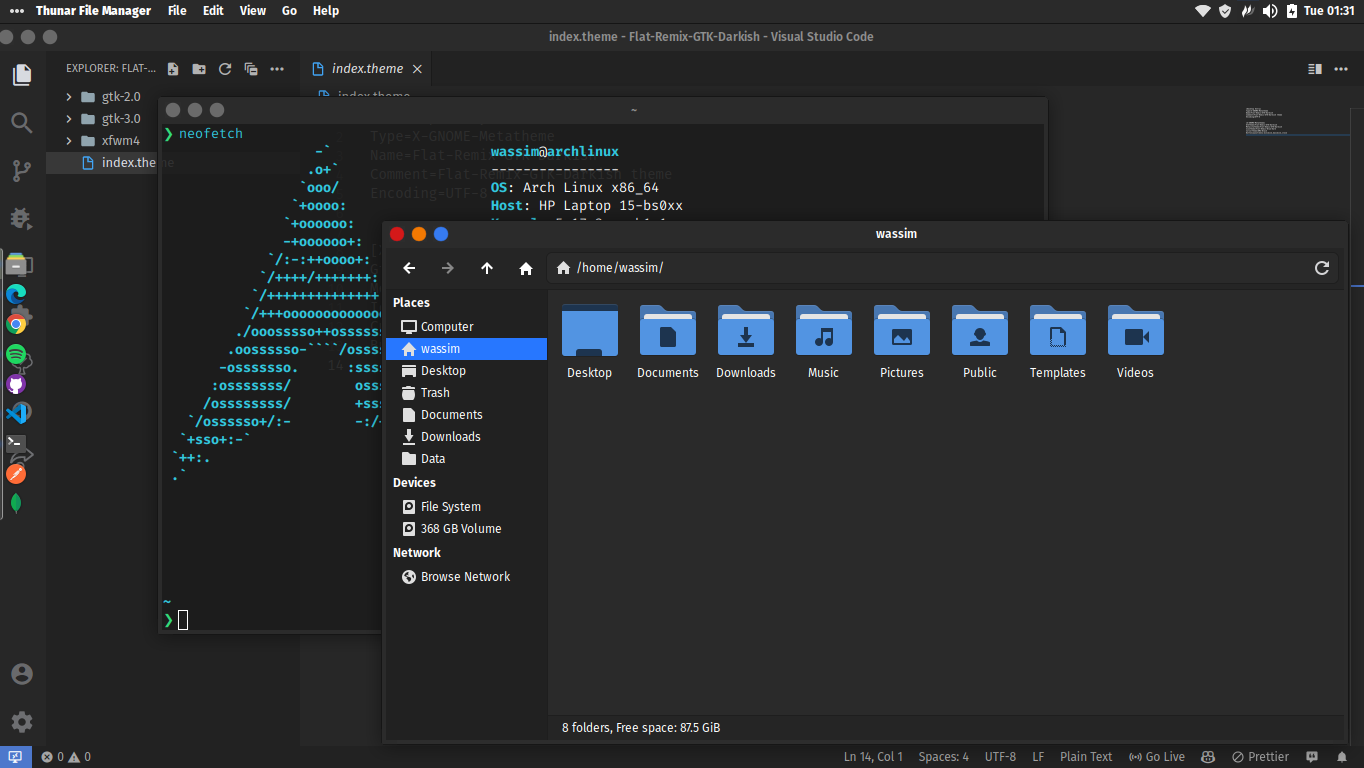Screen dimensions: 1364x768
Task: Change LF end of line sequence
Action: [1038, 757]
